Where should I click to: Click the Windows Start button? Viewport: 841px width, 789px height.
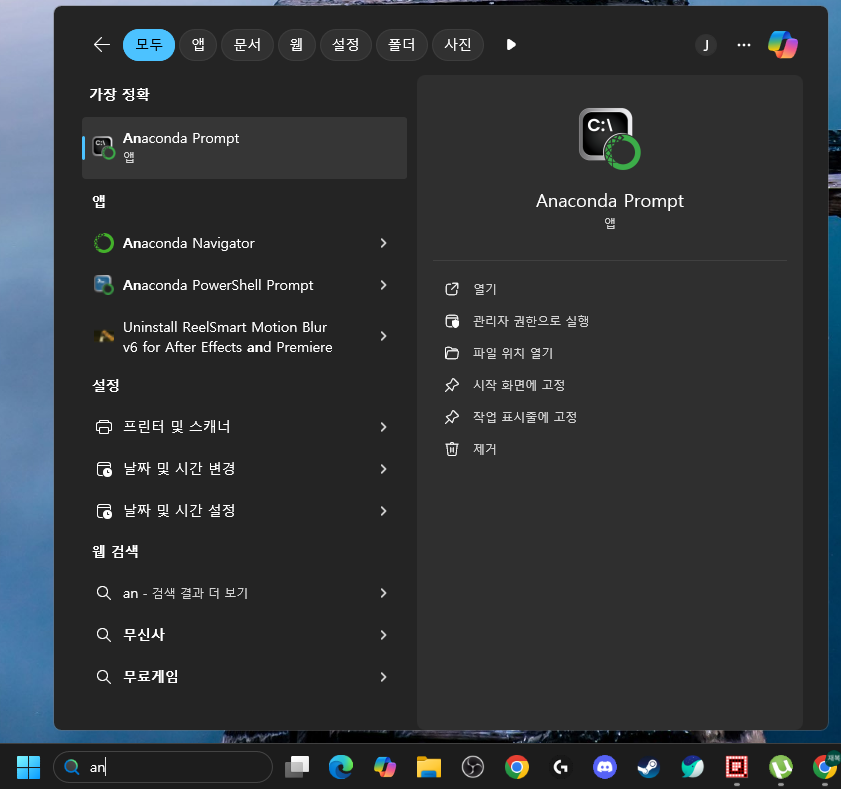point(28,767)
